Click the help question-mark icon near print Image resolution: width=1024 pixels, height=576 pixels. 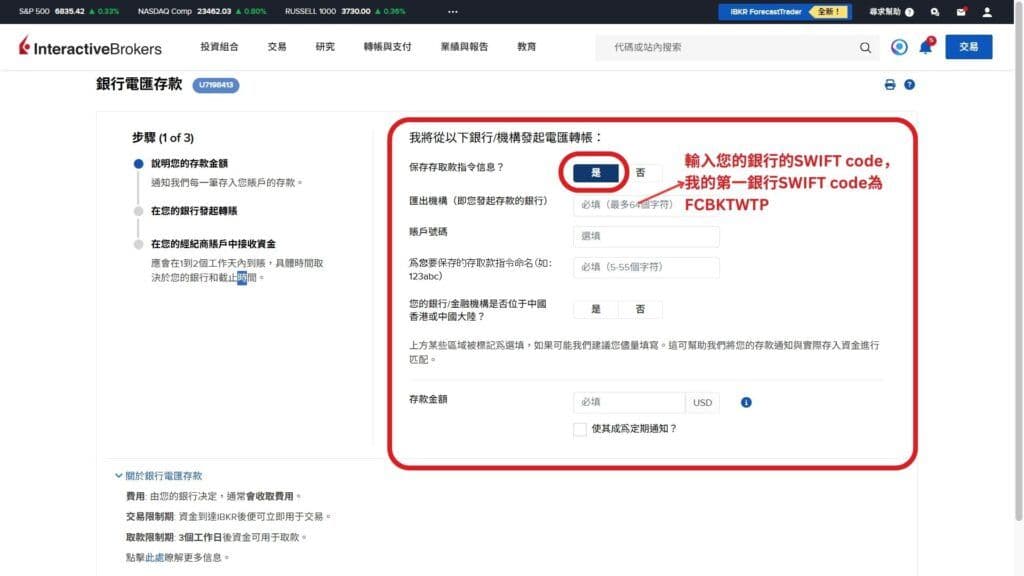[910, 85]
